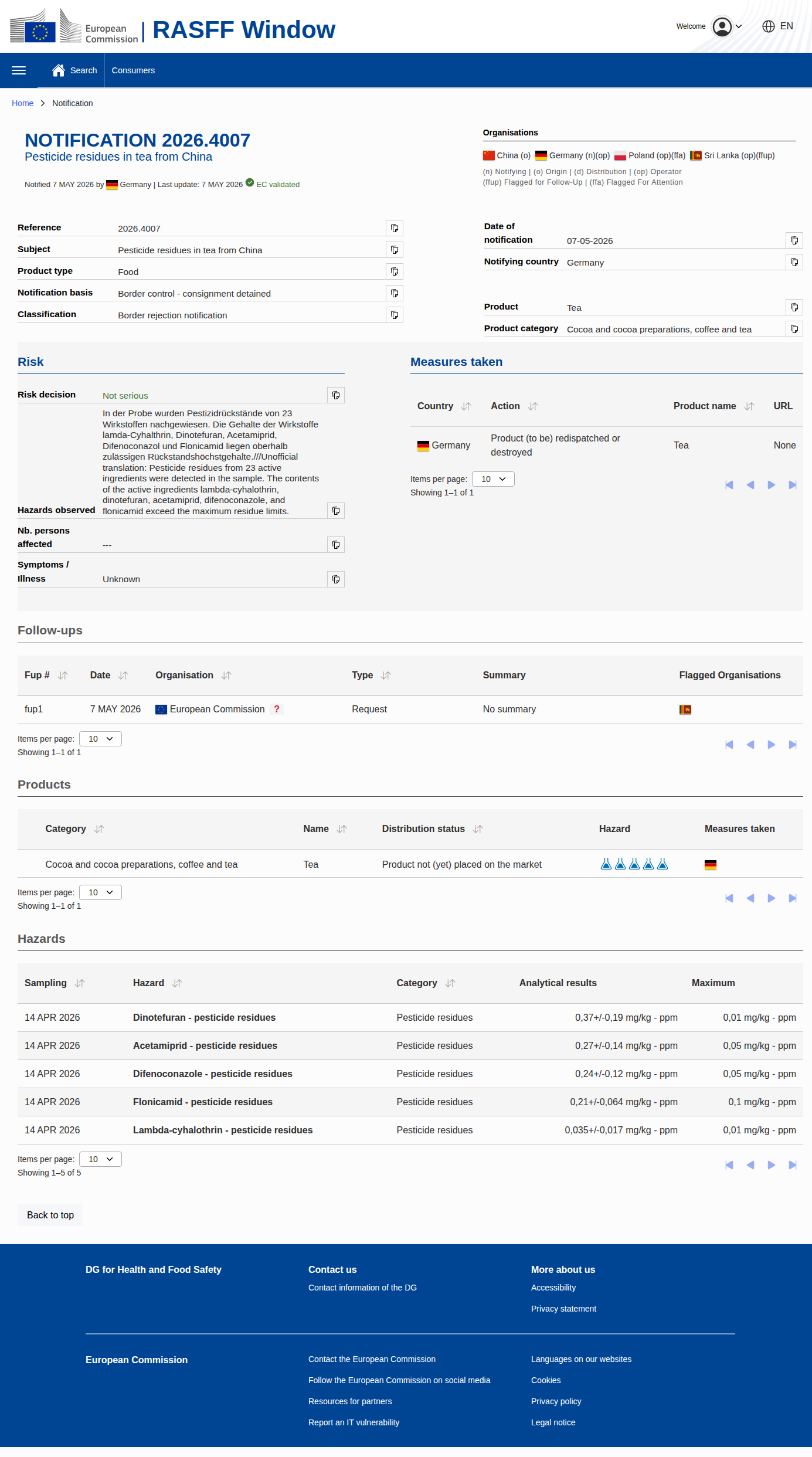Copy the Date of notification value
The width and height of the screenshot is (812, 1457).
pyautogui.click(x=794, y=240)
